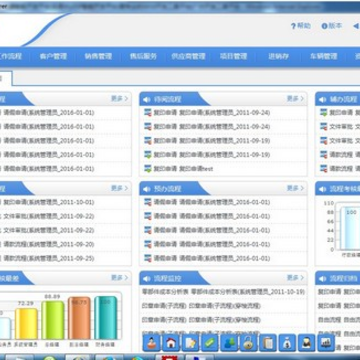
Task: Open the 零部件成本分析表 2011-10-19 entry
Action: pyautogui.click(x=223, y=292)
